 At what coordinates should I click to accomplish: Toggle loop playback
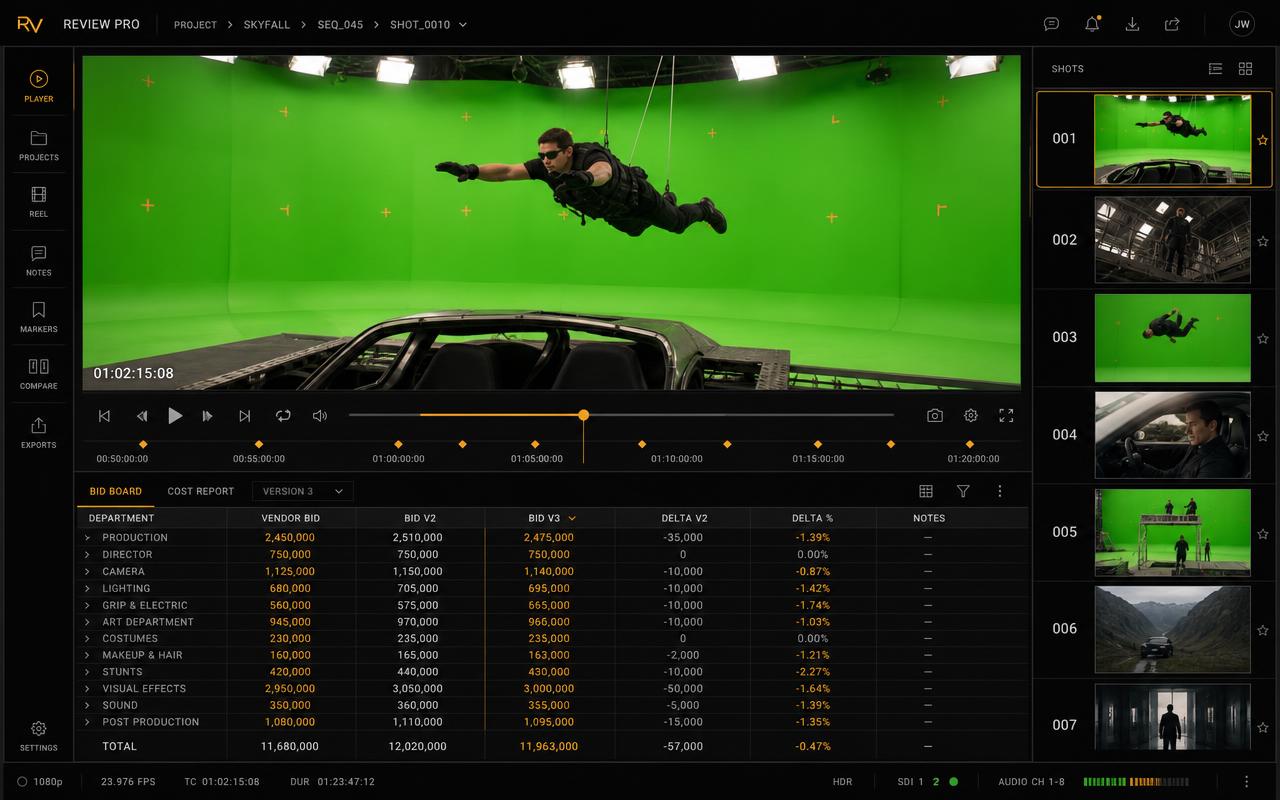[283, 416]
